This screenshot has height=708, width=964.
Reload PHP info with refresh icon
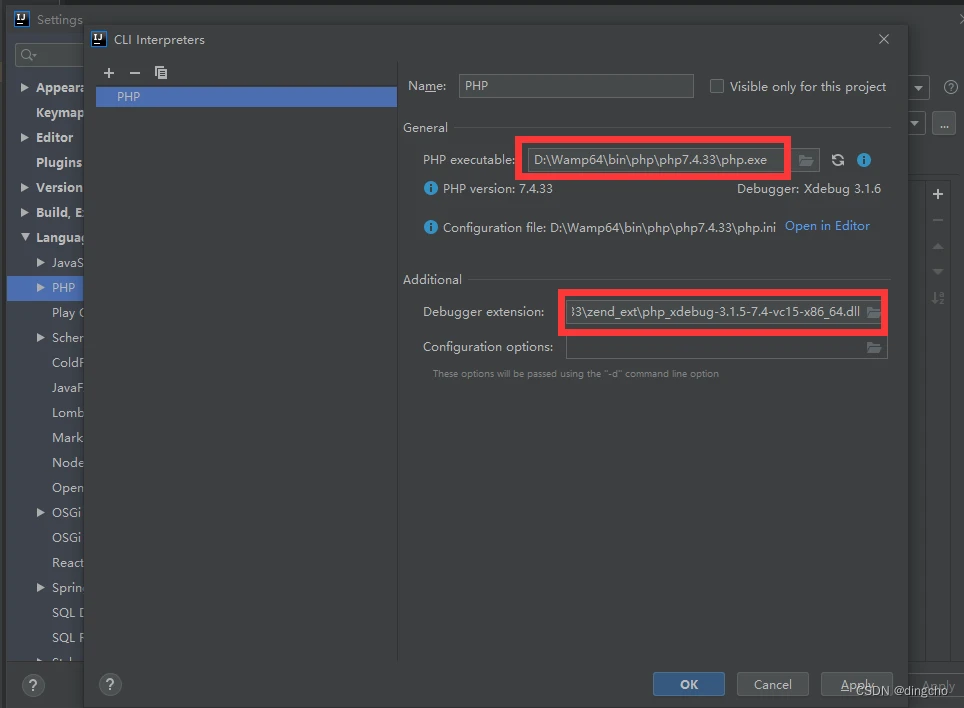tap(837, 160)
